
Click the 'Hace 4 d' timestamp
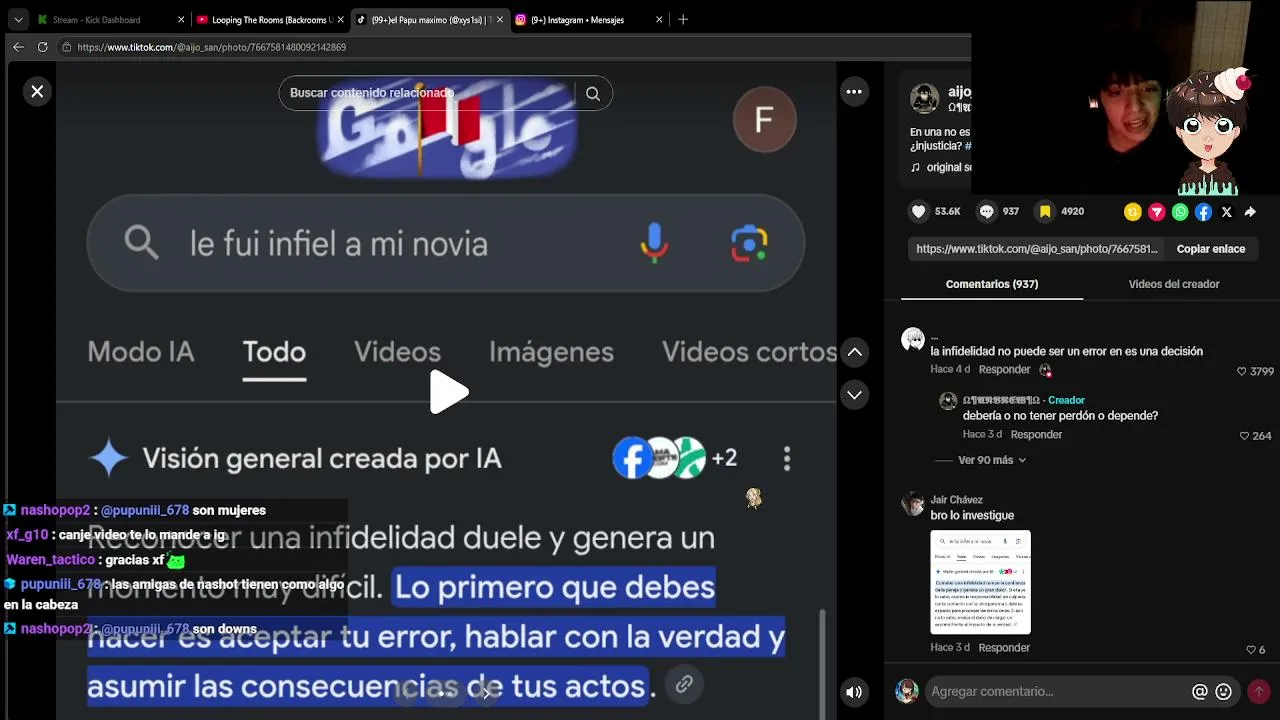[x=950, y=370]
